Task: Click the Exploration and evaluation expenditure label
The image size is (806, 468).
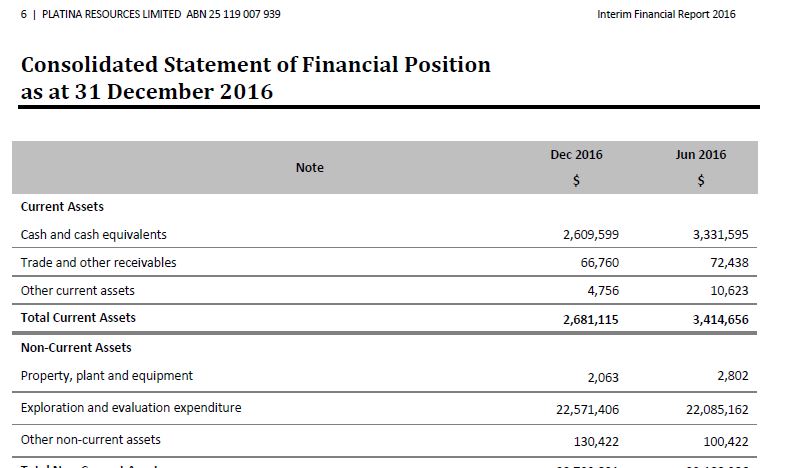Action: (x=131, y=408)
